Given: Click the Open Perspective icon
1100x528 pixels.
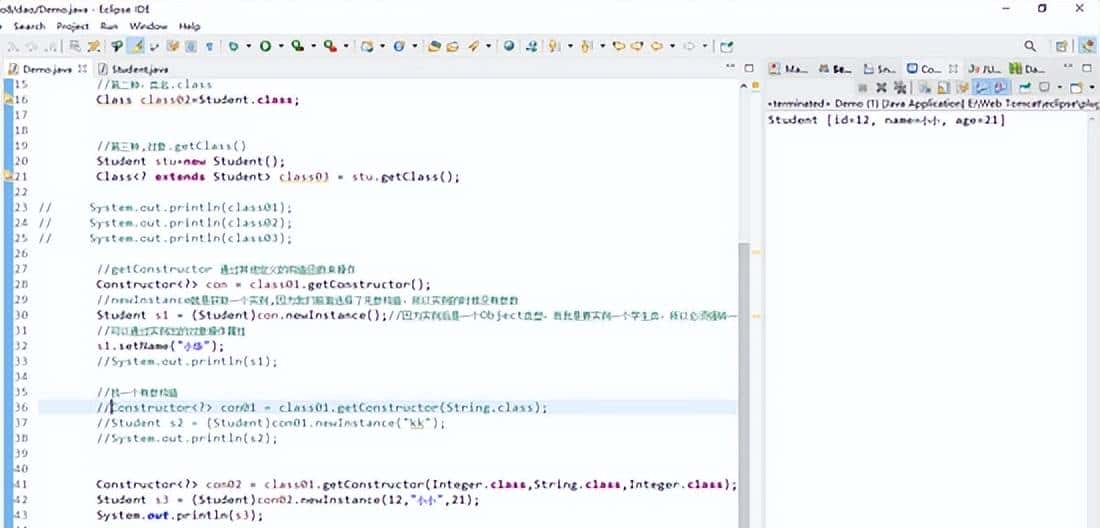Looking at the screenshot, I should (x=1062, y=46).
